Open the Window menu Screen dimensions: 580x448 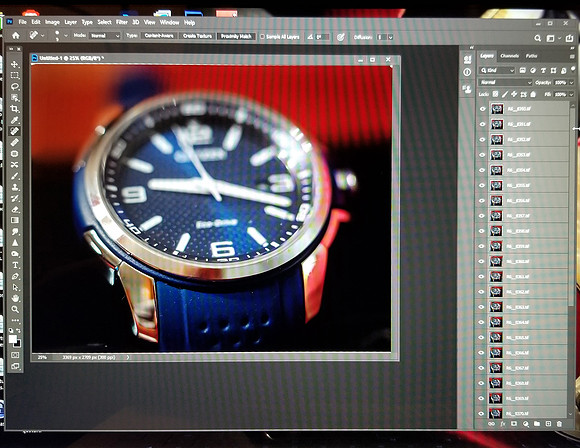coord(169,23)
